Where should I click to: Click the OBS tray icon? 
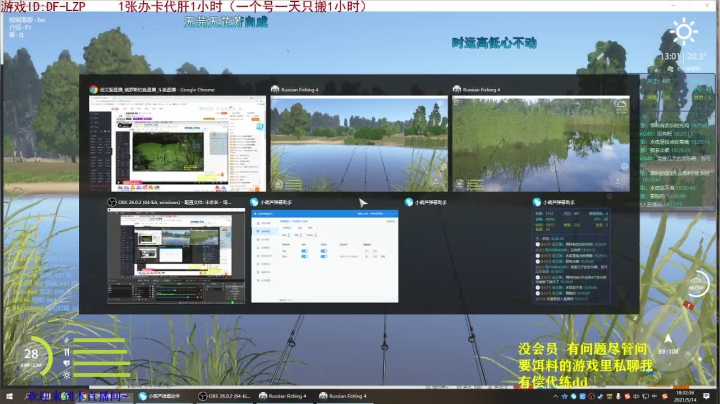coord(591,397)
